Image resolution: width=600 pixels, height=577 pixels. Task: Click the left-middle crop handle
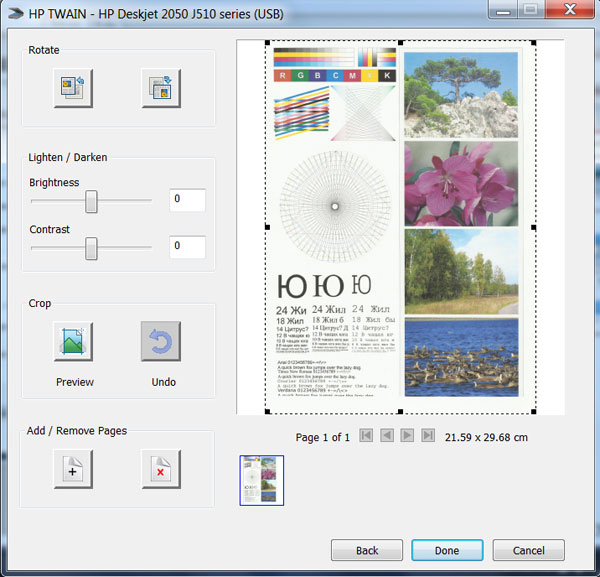click(267, 227)
